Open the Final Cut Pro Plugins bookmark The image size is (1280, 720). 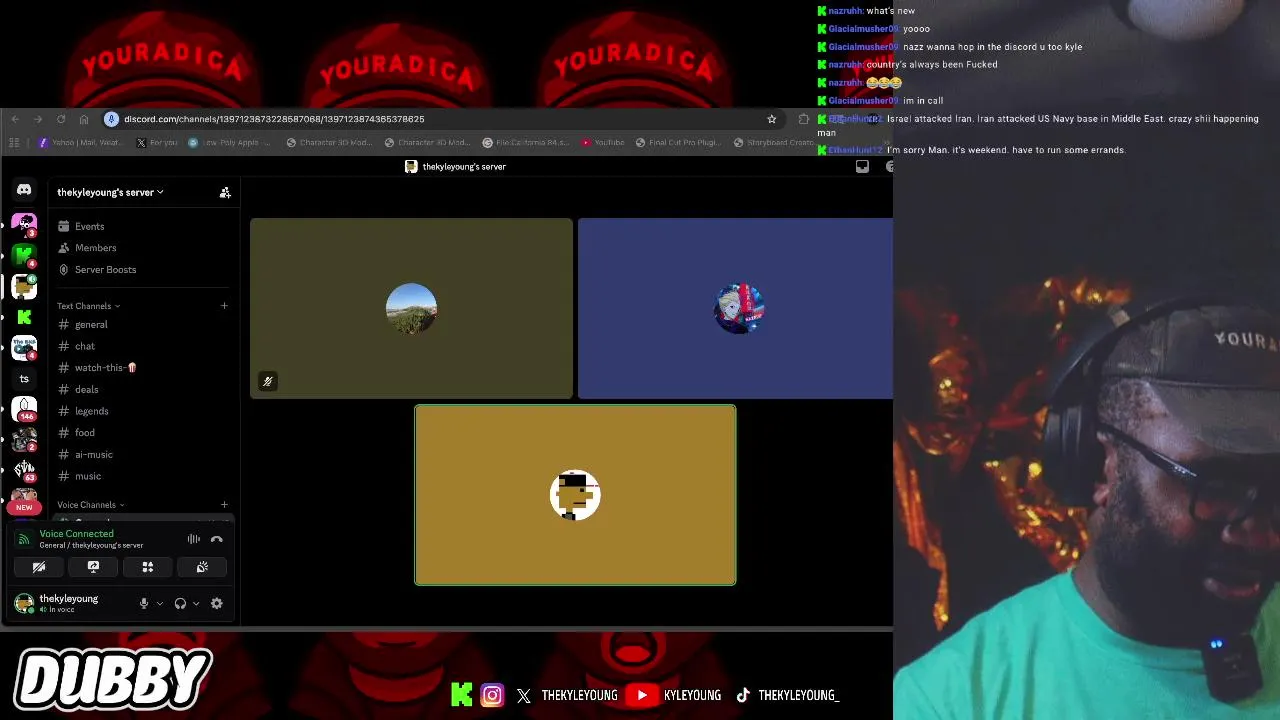(679, 143)
